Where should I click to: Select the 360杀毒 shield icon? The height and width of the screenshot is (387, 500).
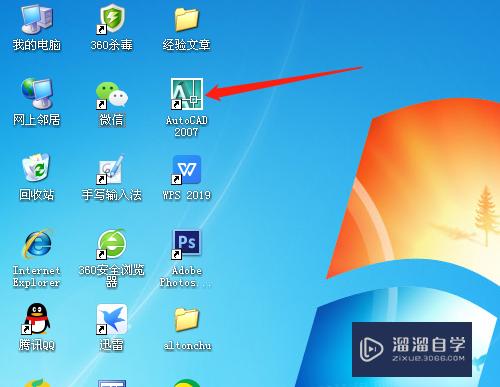tap(111, 19)
